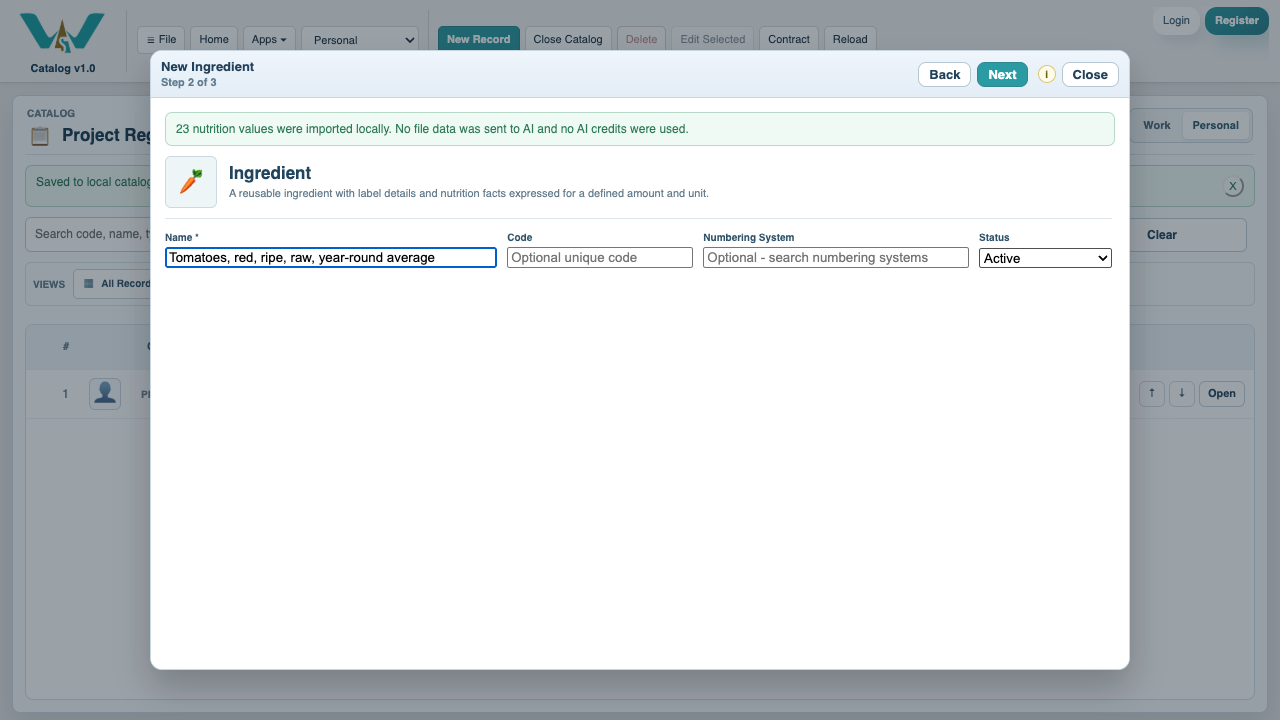Click the Clear search button

coord(1162,235)
